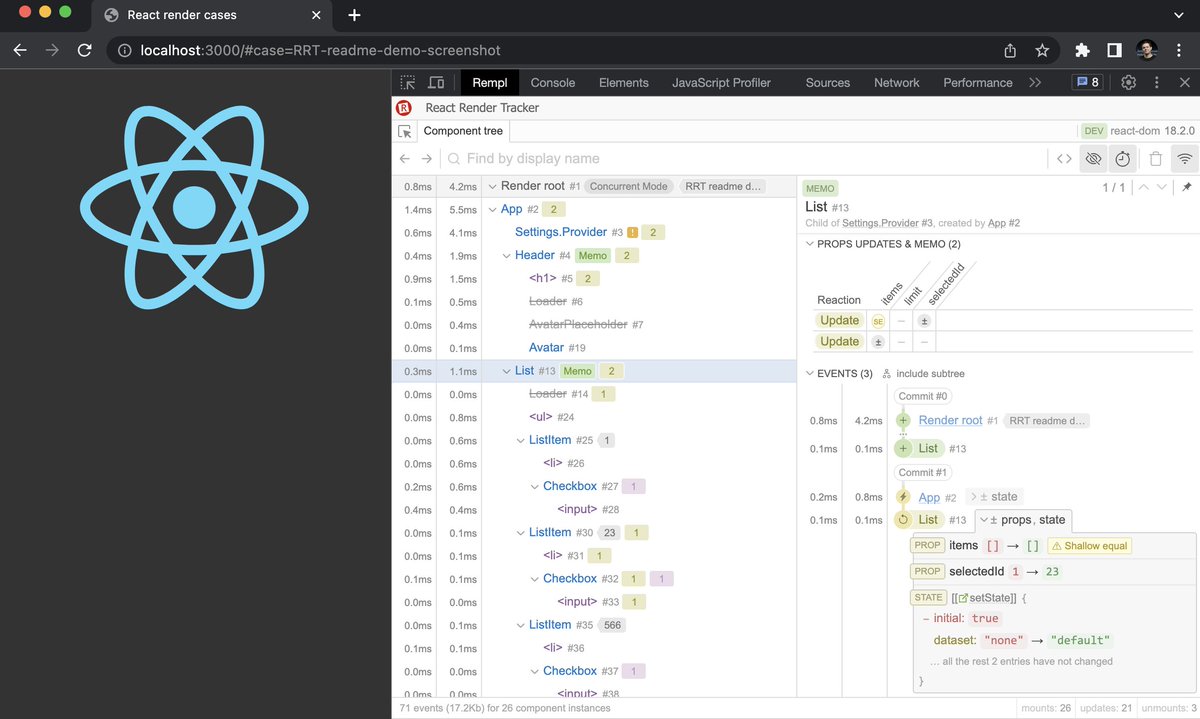Screen dimensions: 1200x719
Task: Collapse the PROPS UPDATES & MEMO section
Action: click(810, 243)
